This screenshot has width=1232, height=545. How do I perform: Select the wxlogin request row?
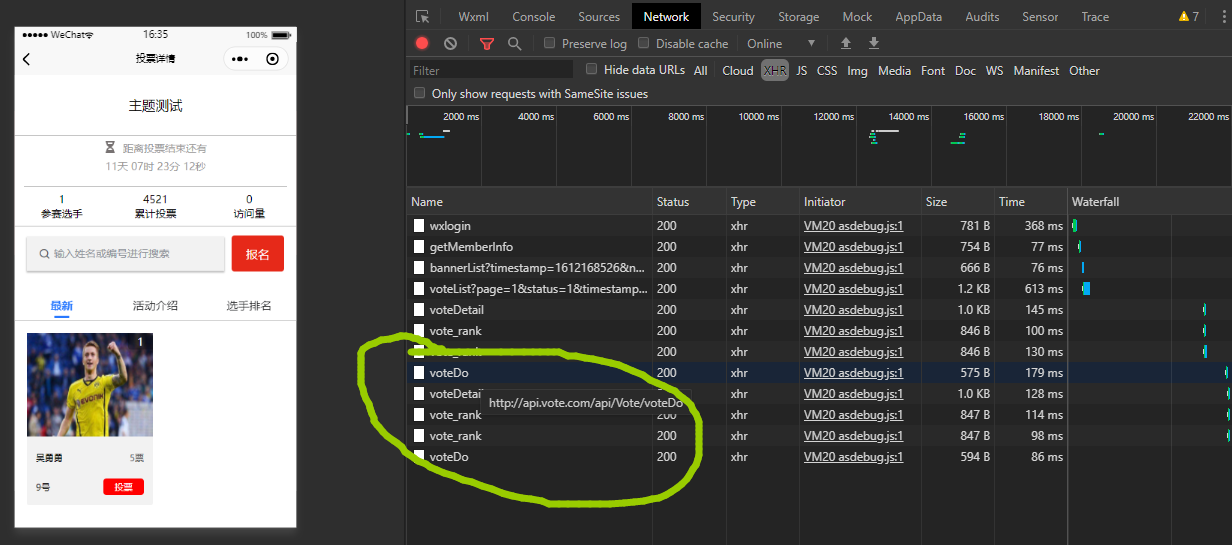tap(819, 226)
